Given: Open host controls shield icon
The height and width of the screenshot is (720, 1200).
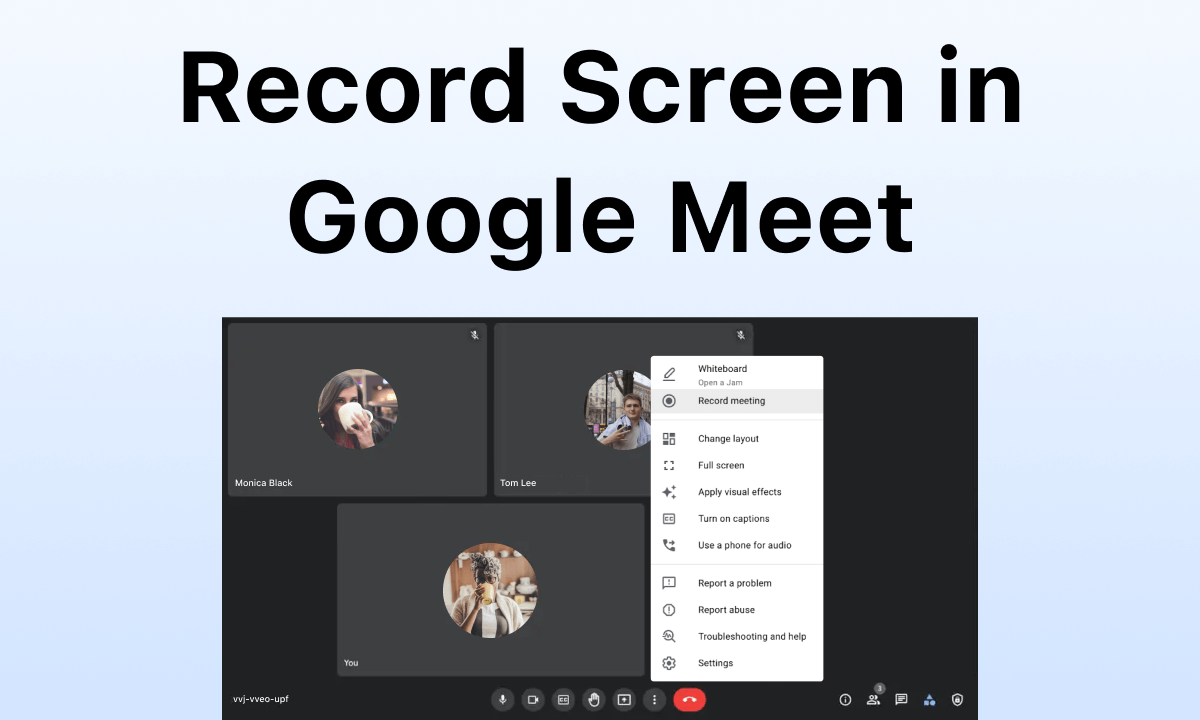Looking at the screenshot, I should point(957,699).
